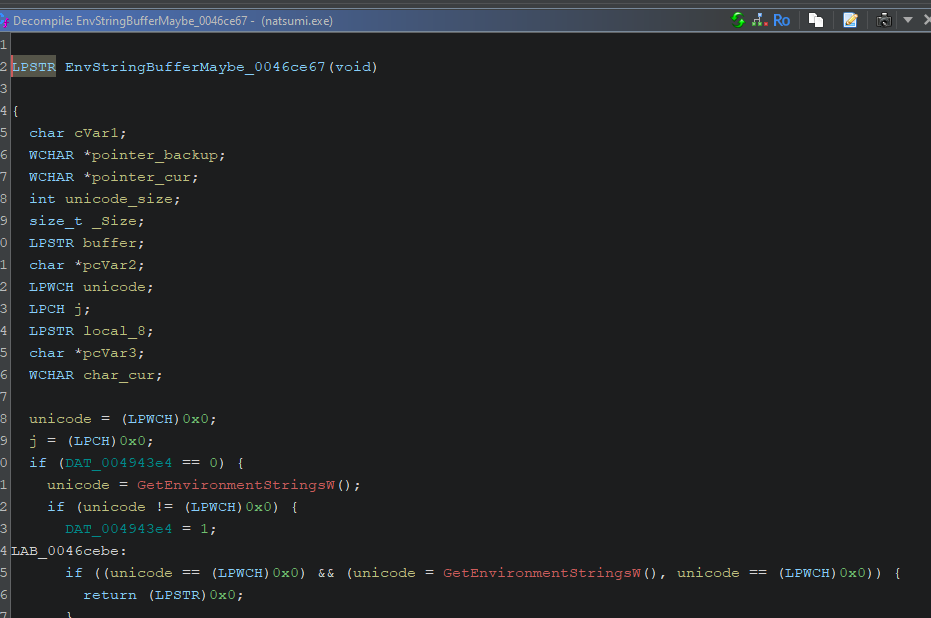Image resolution: width=931 pixels, height=618 pixels.
Task: Close the Decompile panel
Action: pos(924,20)
